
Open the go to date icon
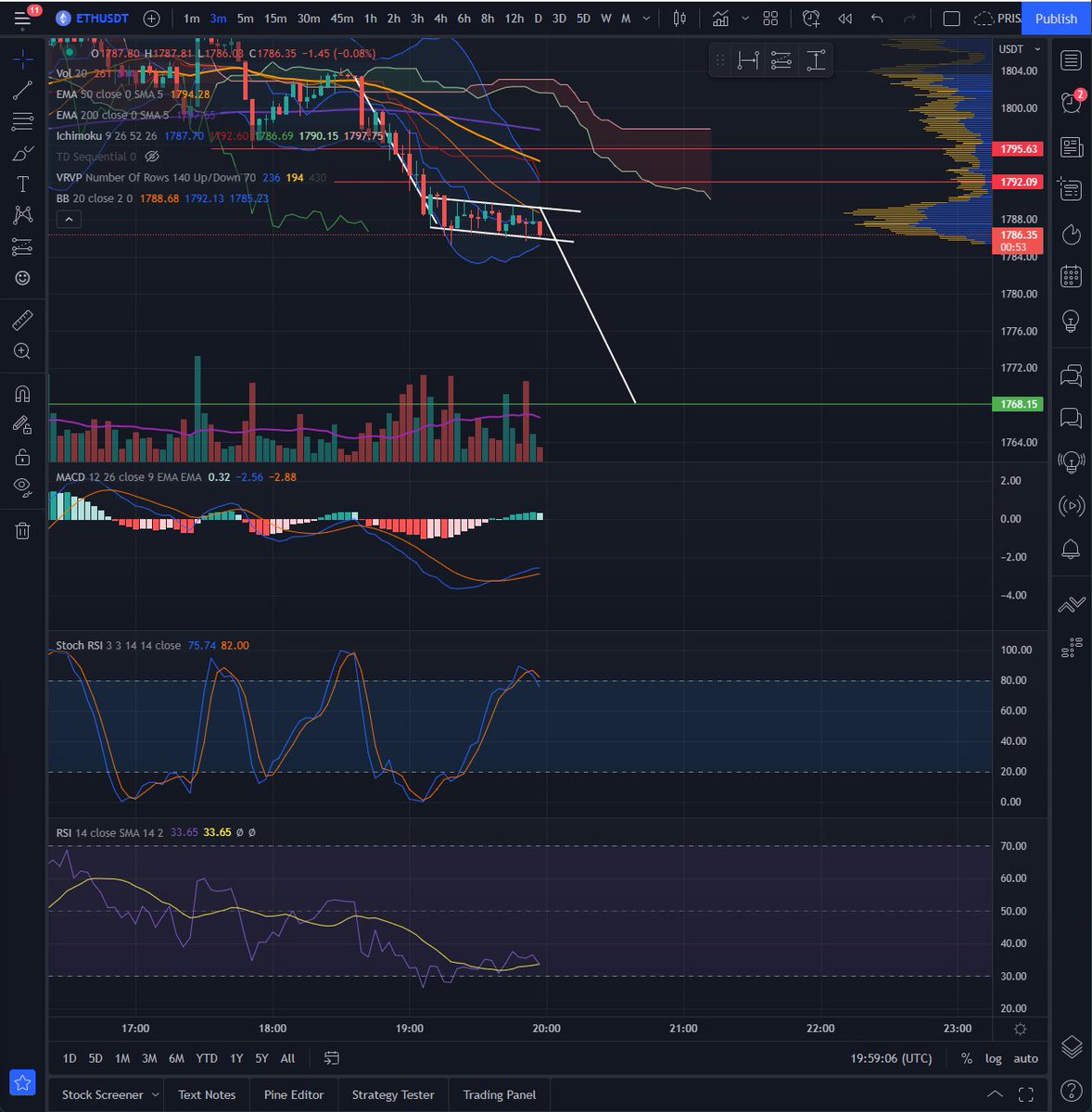tap(332, 1058)
